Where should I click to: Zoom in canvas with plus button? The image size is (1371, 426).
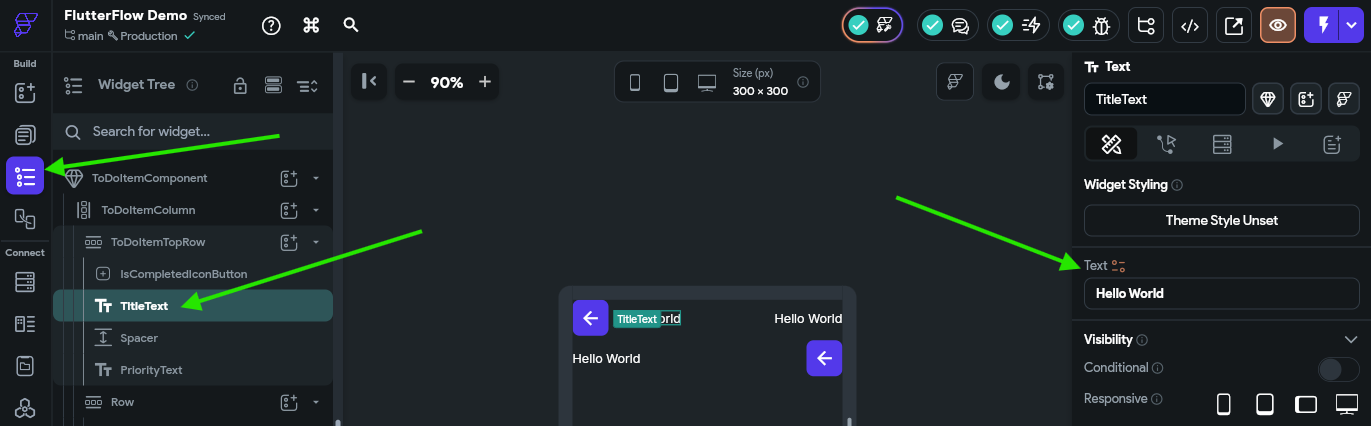485,82
